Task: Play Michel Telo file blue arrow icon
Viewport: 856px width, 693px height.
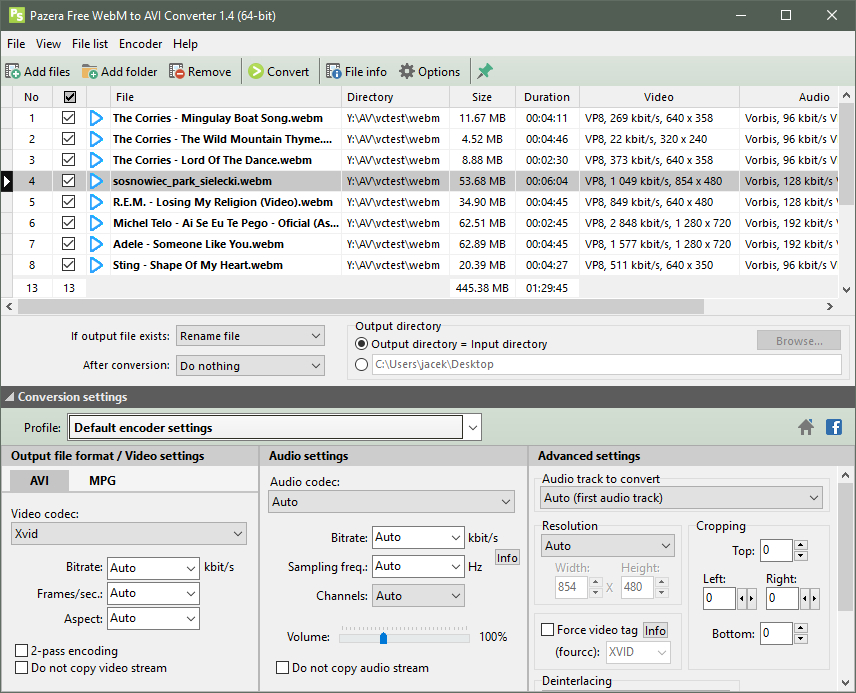Action: pos(96,223)
